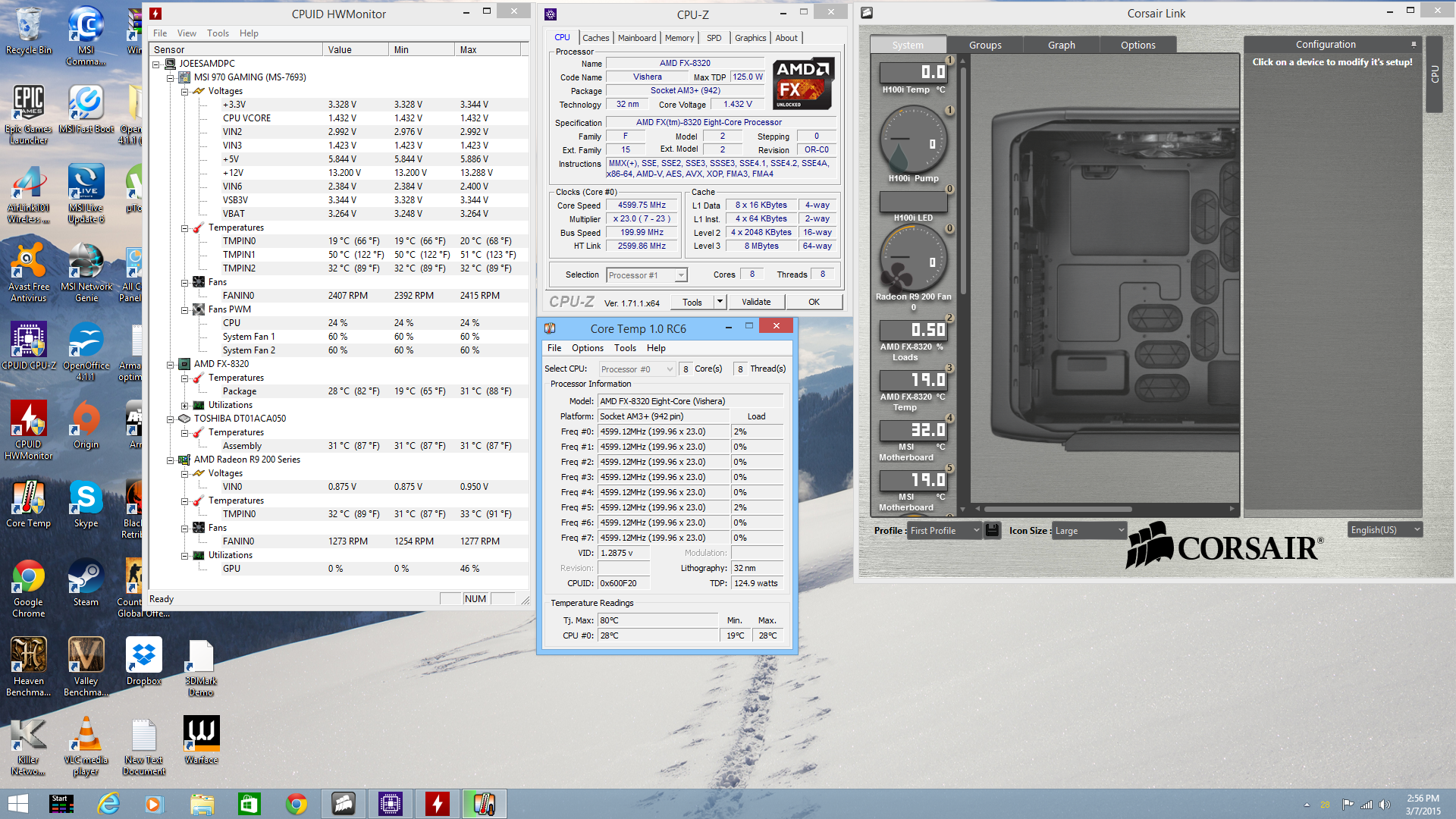The image size is (1456, 819).
Task: Open Warface desktop icon
Action: click(x=201, y=740)
